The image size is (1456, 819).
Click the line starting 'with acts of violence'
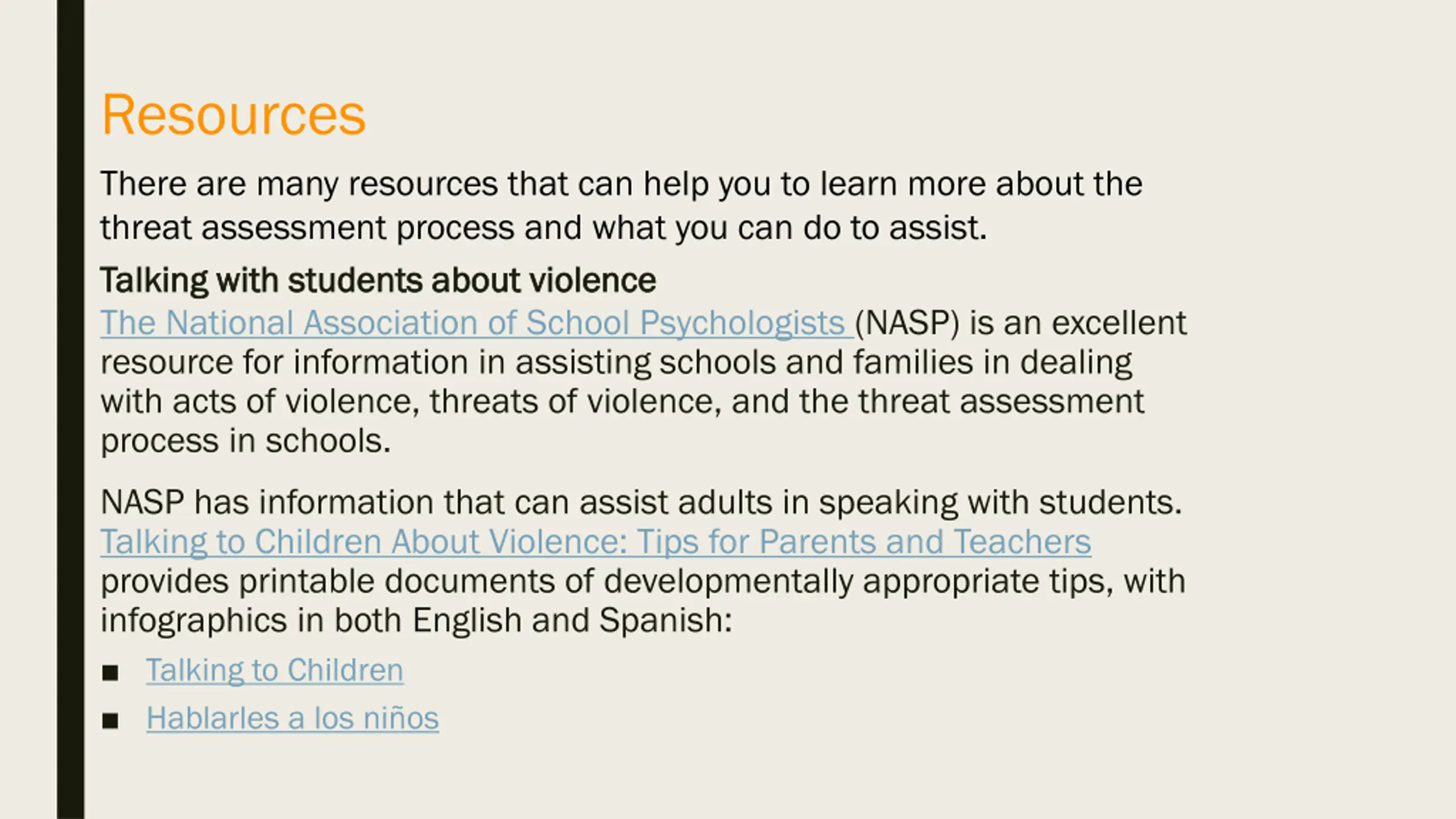click(x=622, y=402)
